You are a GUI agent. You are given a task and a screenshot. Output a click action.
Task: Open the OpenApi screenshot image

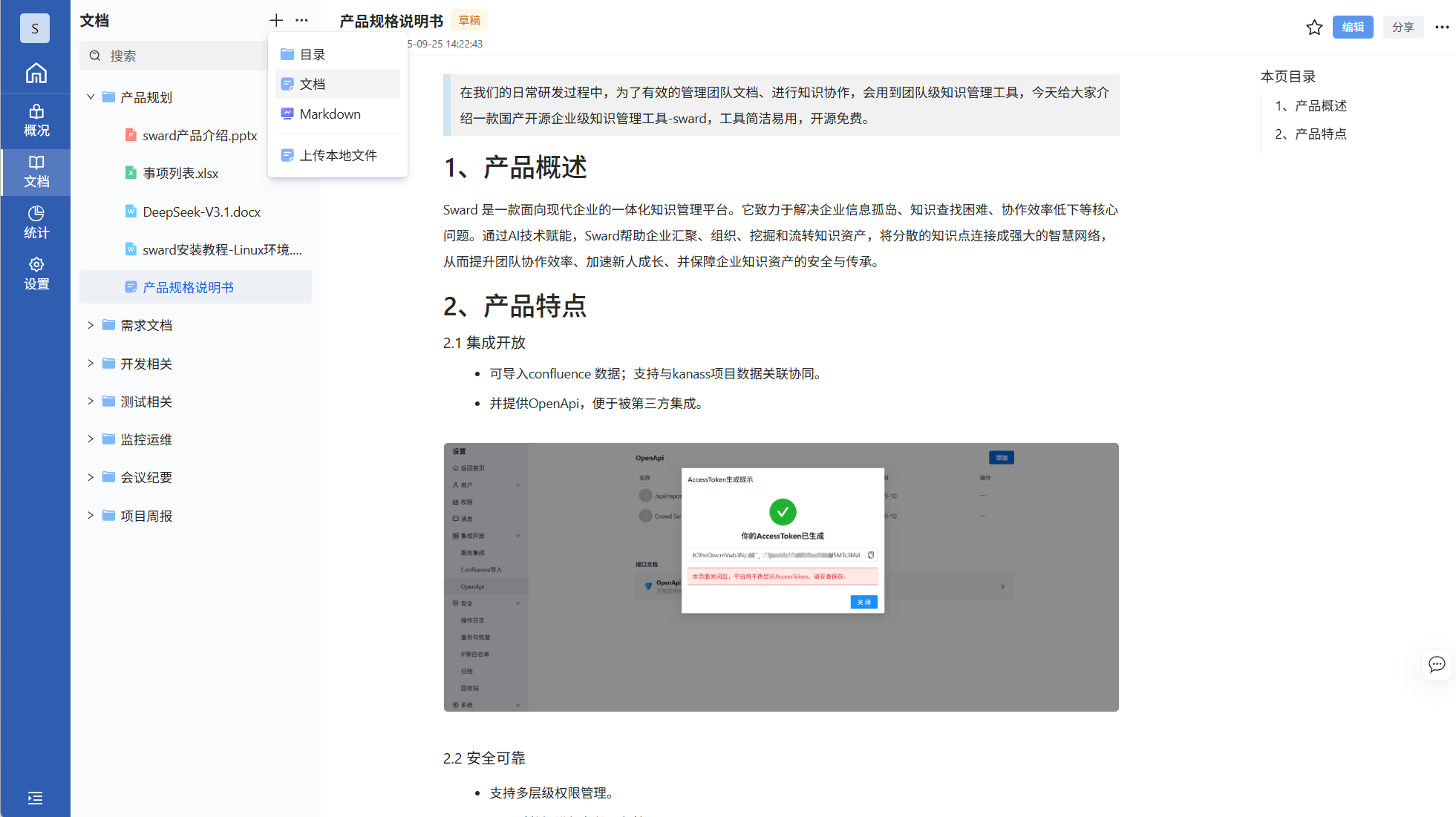click(x=780, y=577)
